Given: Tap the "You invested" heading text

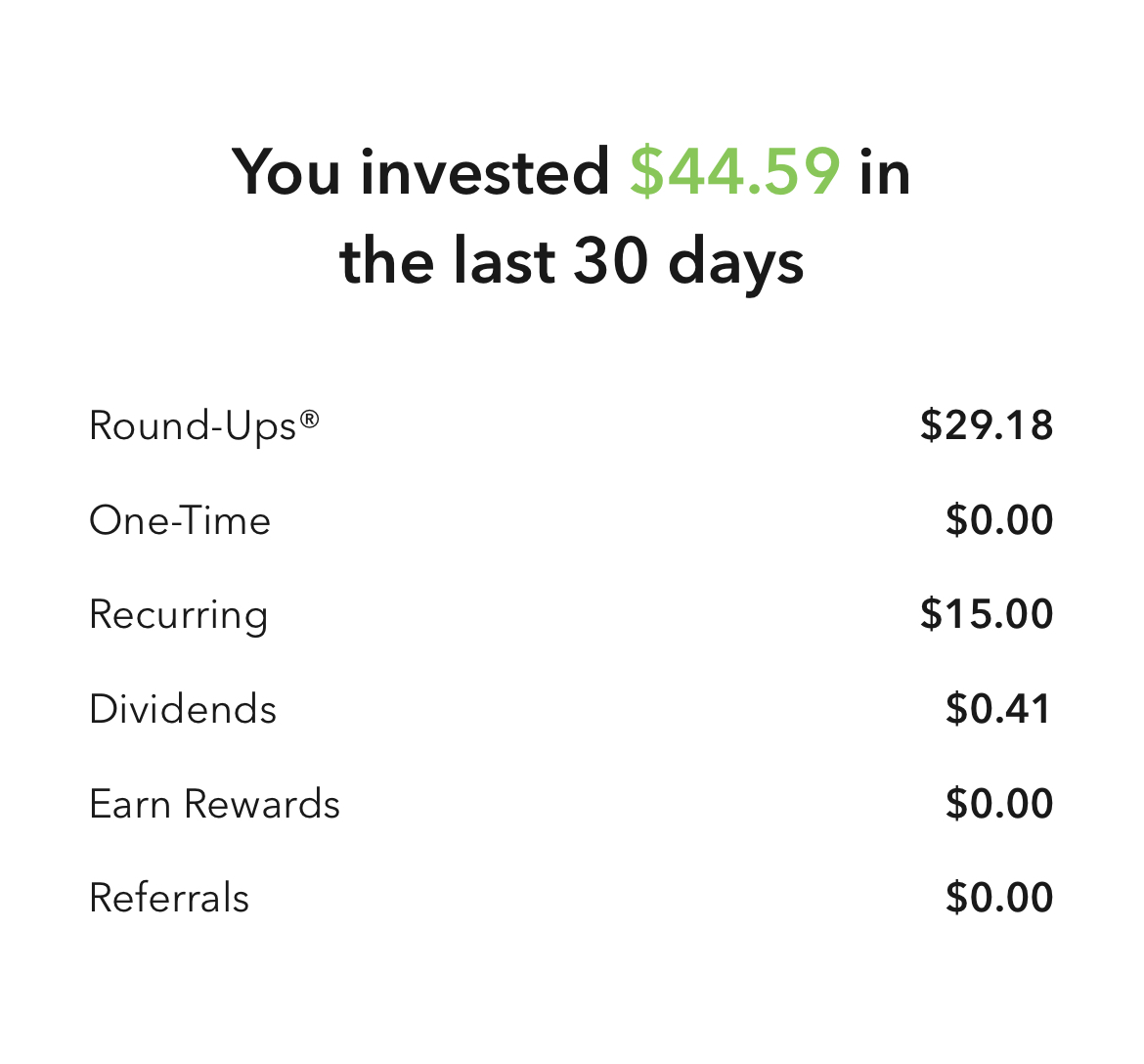Looking at the screenshot, I should click(420, 172).
